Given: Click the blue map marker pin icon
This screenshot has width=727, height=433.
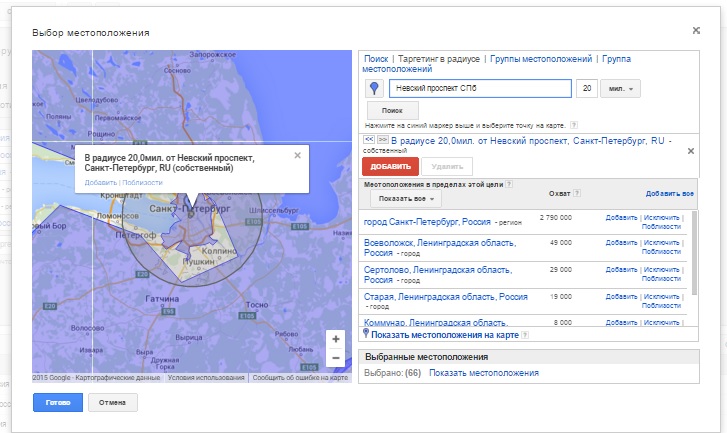Looking at the screenshot, I should coord(375,89).
